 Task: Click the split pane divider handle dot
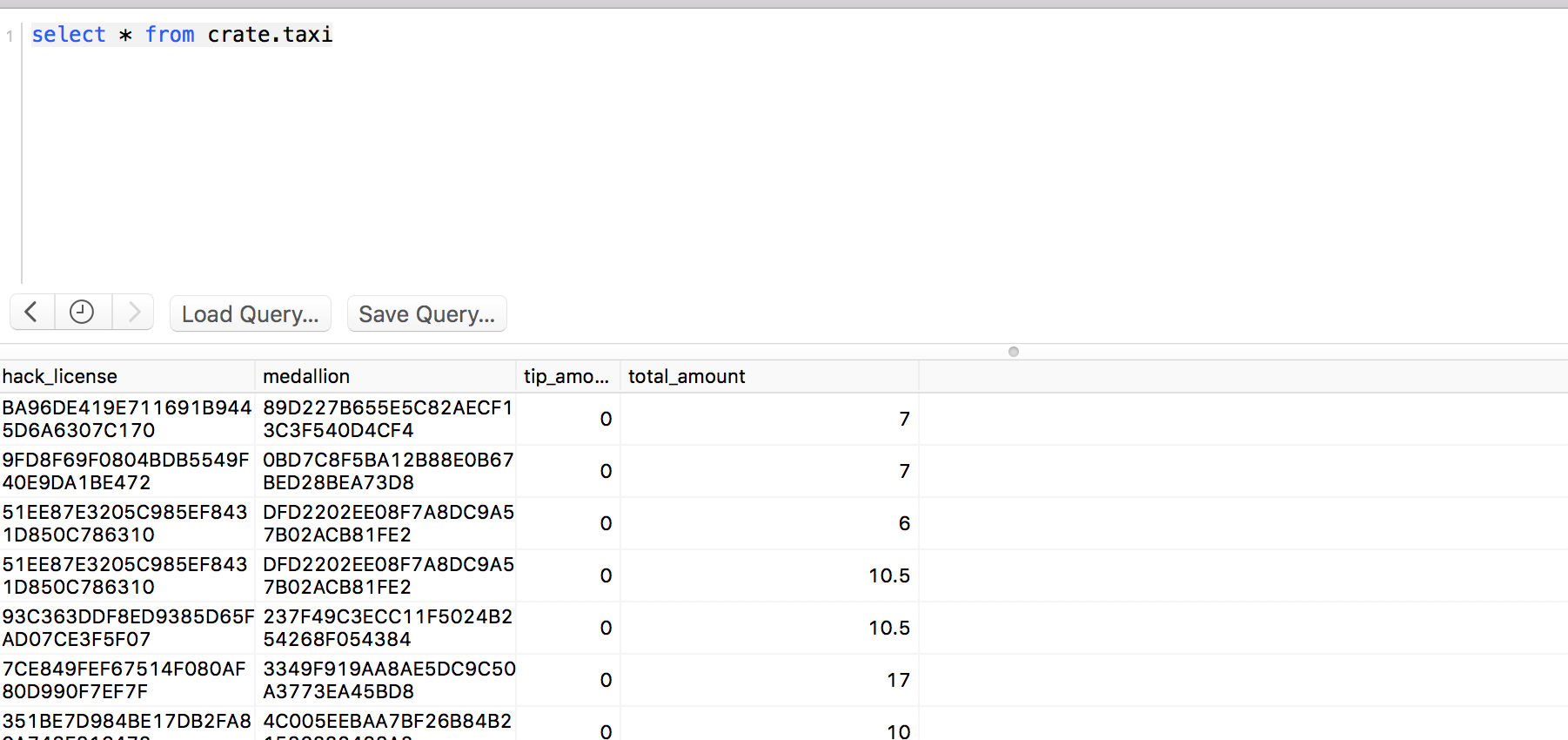coord(1014,352)
